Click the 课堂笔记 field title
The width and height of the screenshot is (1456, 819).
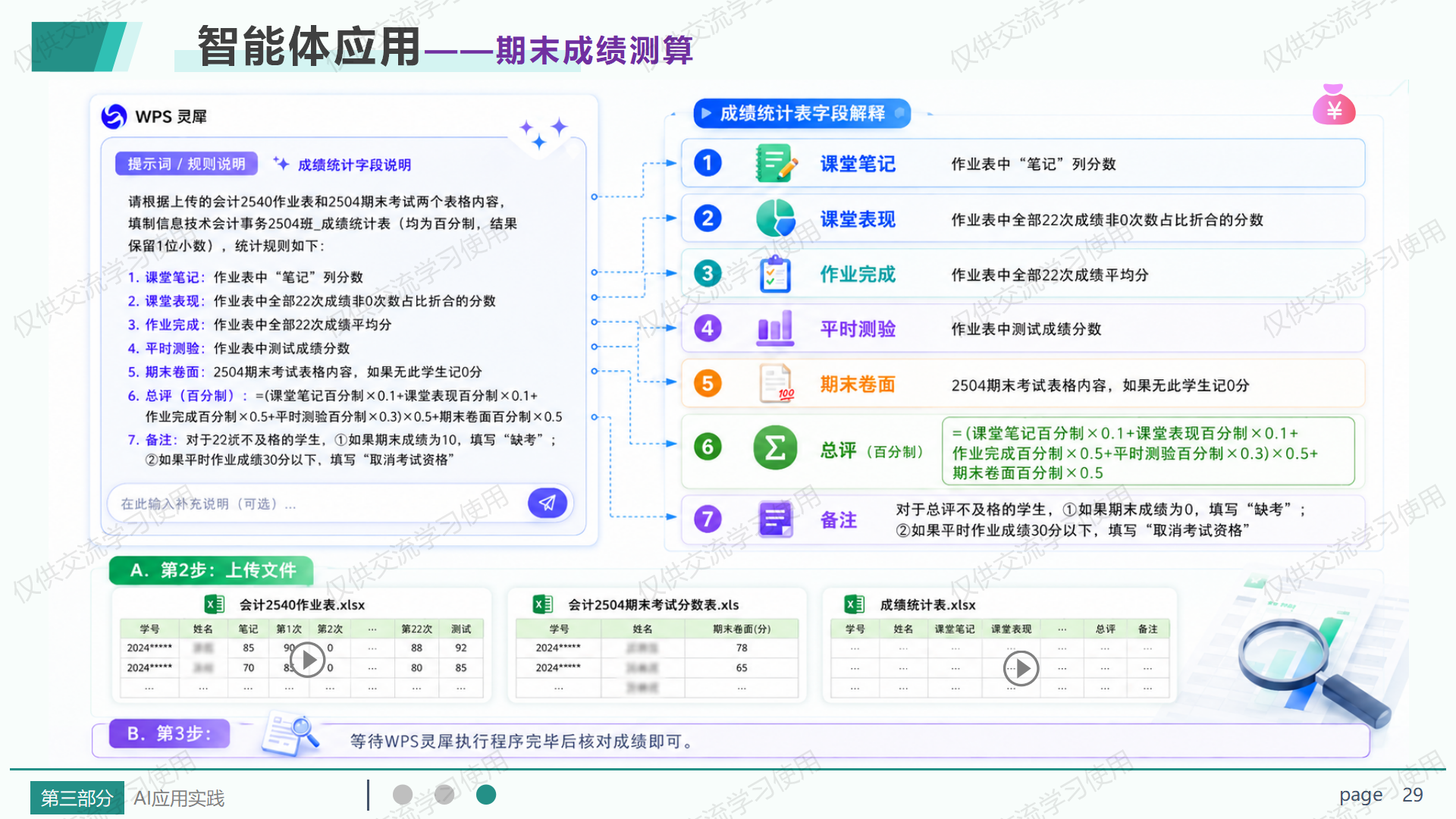tap(858, 164)
